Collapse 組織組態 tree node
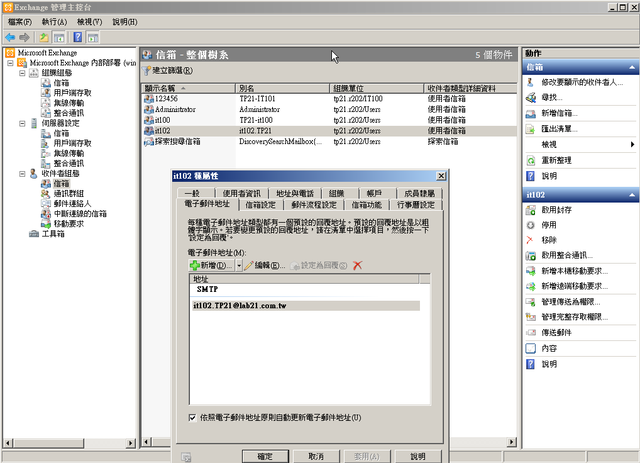The image size is (640, 463). (22, 73)
